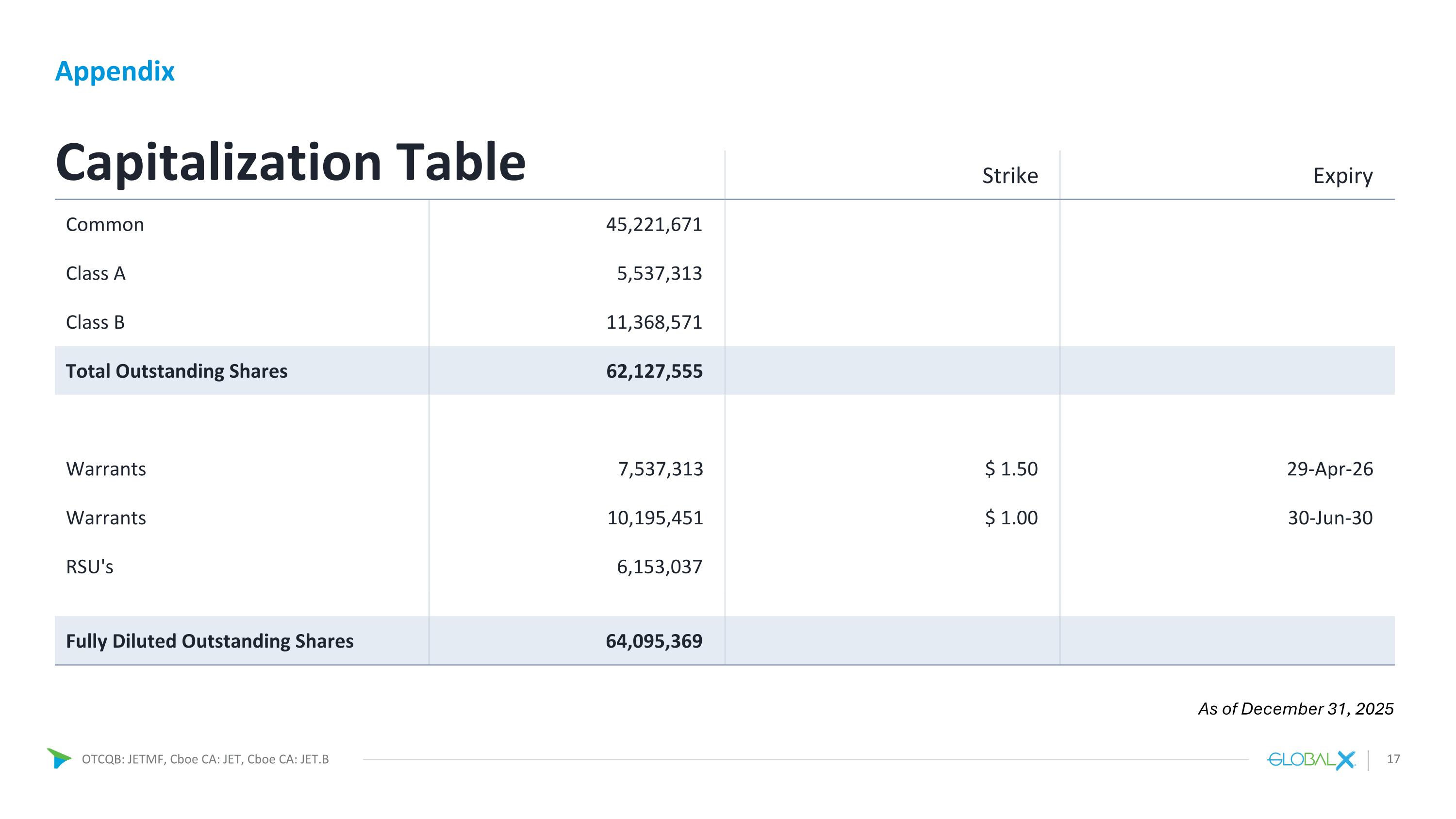Click the 10,195,451 warrants value
This screenshot has height=819, width=1456.
655,518
